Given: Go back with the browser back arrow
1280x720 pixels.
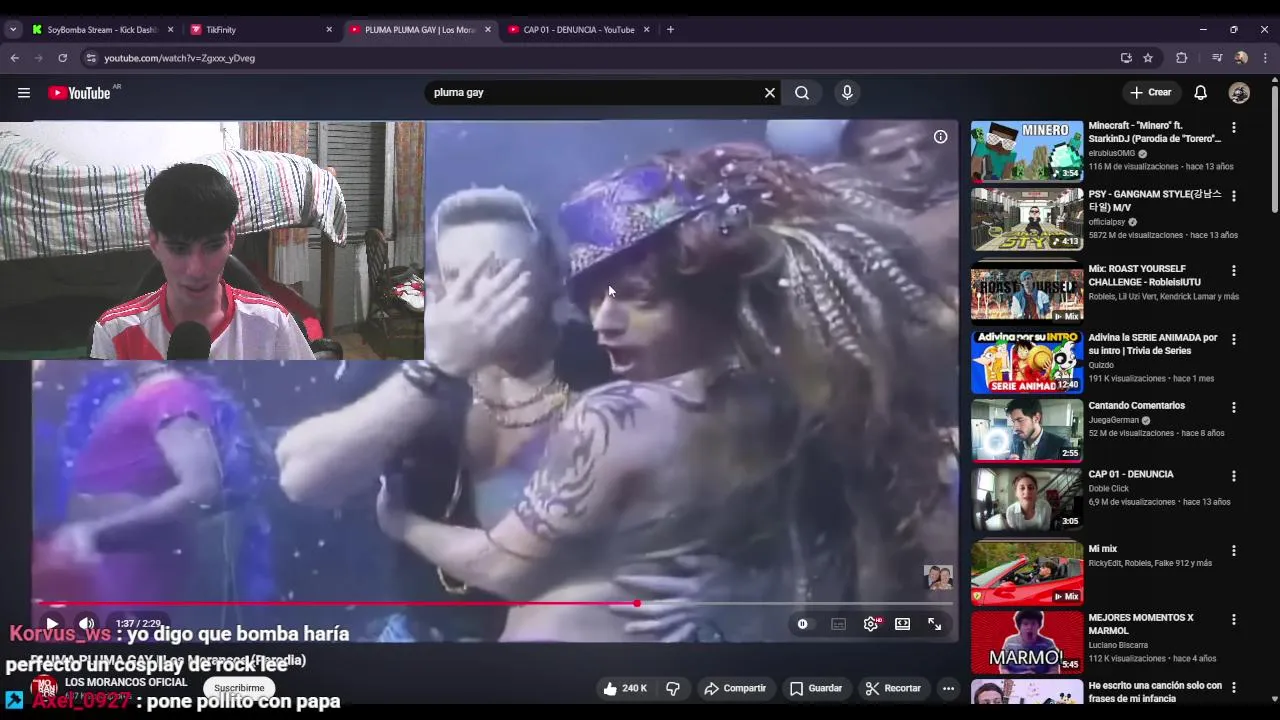Looking at the screenshot, I should point(15,58).
